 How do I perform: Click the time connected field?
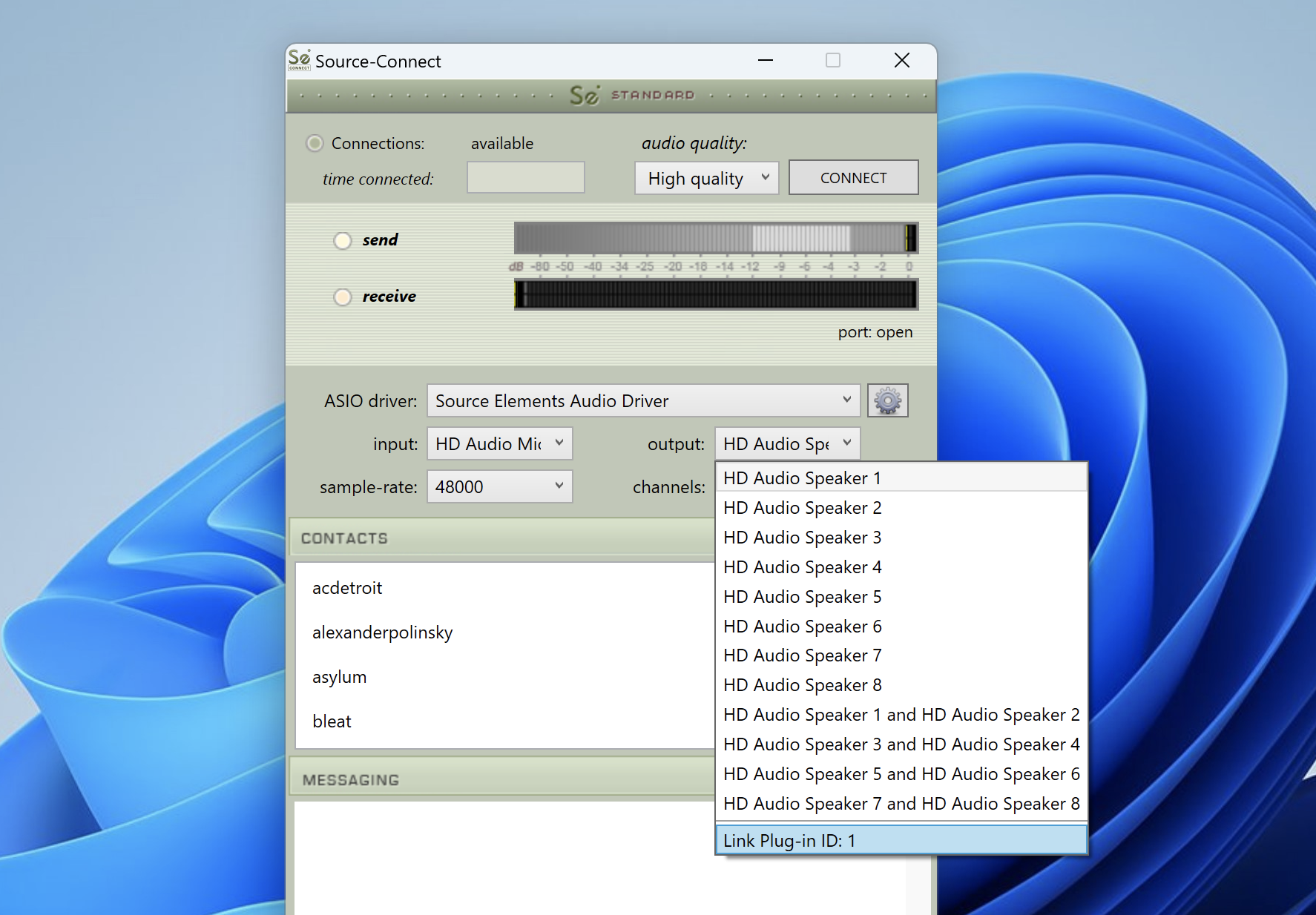(525, 178)
